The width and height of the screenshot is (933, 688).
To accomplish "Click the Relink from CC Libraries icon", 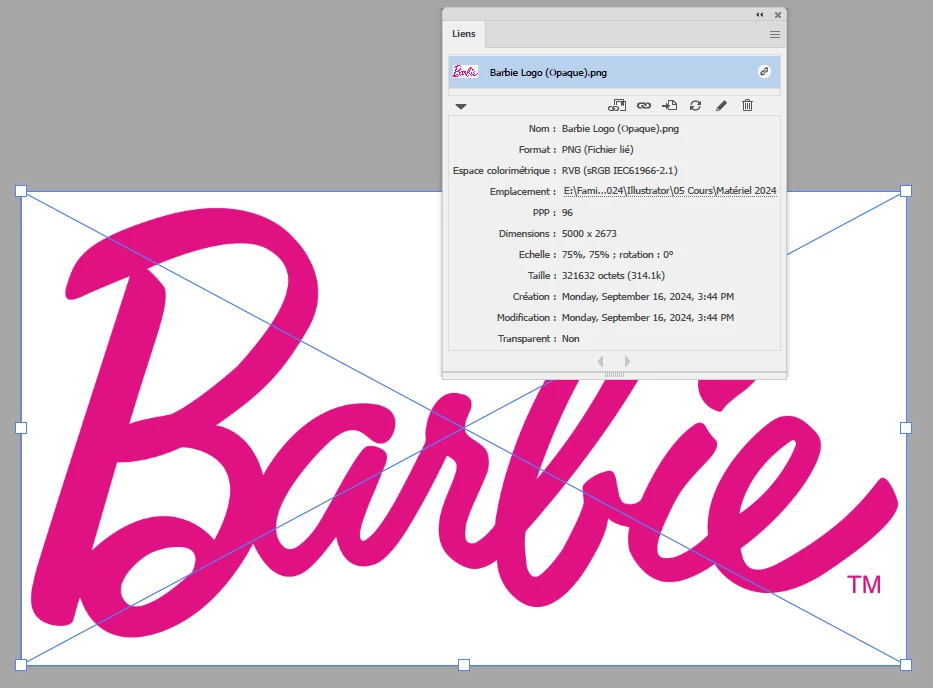I will pyautogui.click(x=616, y=105).
